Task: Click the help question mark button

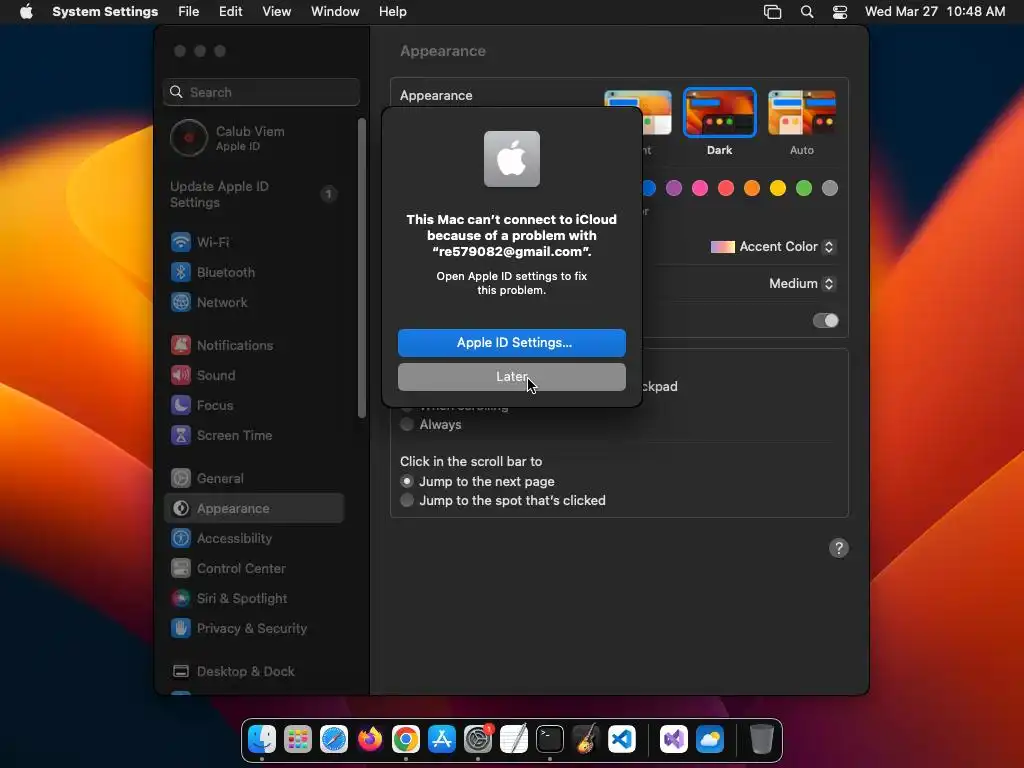Action: [x=839, y=548]
